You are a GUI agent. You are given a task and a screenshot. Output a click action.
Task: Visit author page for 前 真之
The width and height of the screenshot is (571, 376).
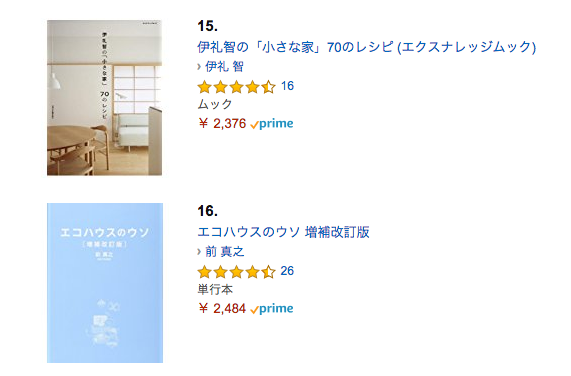[x=225, y=252]
